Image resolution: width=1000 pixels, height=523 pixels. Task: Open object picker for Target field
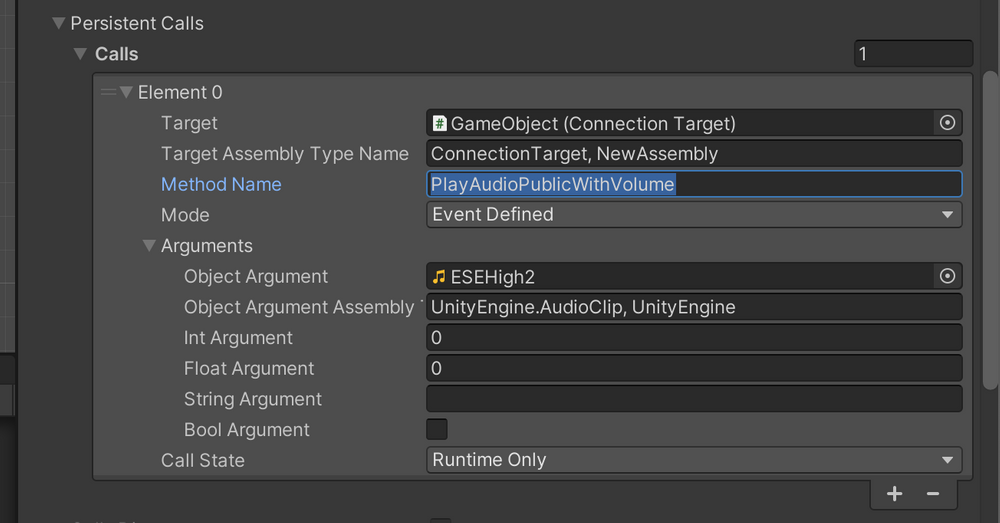947,123
